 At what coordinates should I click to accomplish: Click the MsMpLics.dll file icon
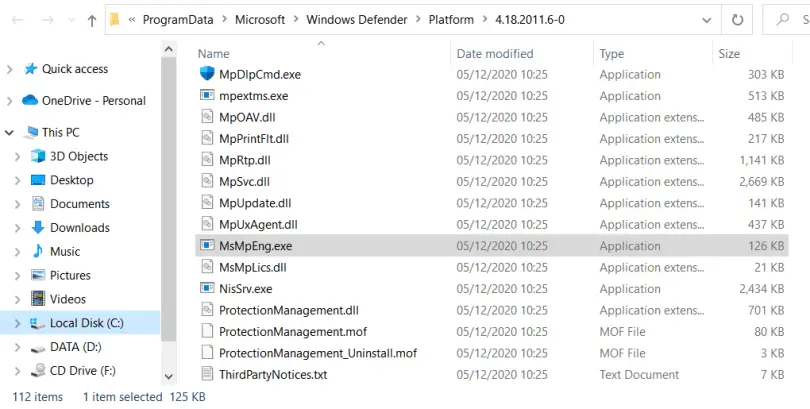pos(207,267)
